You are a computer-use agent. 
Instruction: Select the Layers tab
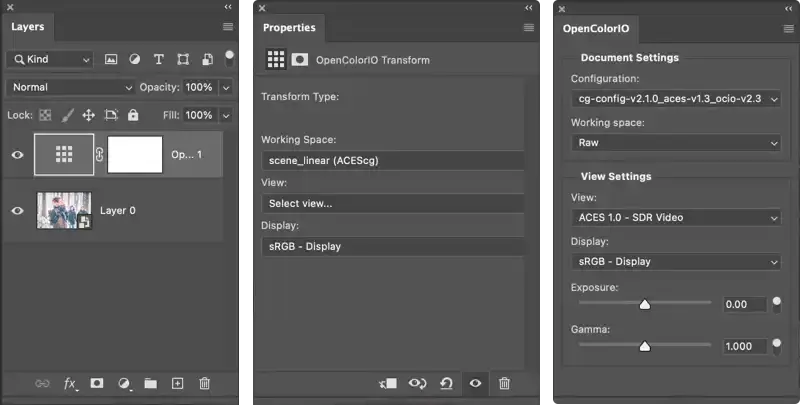pos(28,27)
